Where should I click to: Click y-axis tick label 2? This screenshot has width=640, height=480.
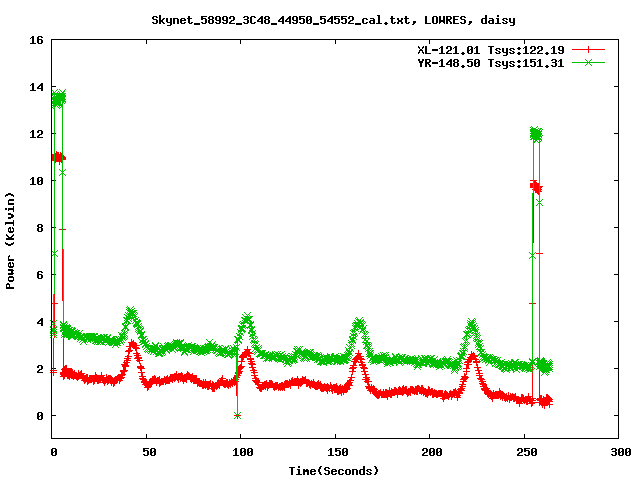pyautogui.click(x=40, y=369)
